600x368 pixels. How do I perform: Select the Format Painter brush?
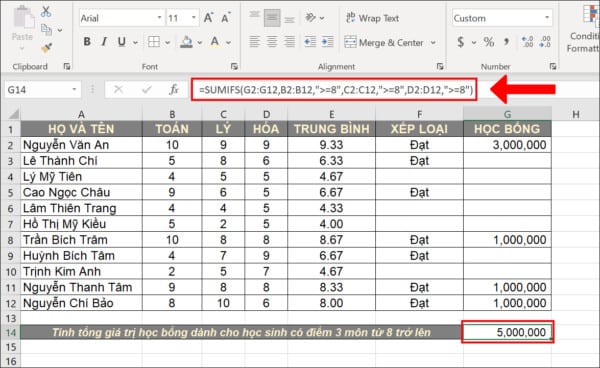46,48
